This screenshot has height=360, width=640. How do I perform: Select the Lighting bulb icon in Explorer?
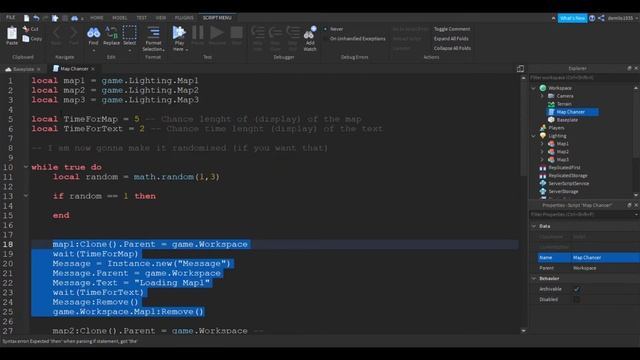pos(543,136)
